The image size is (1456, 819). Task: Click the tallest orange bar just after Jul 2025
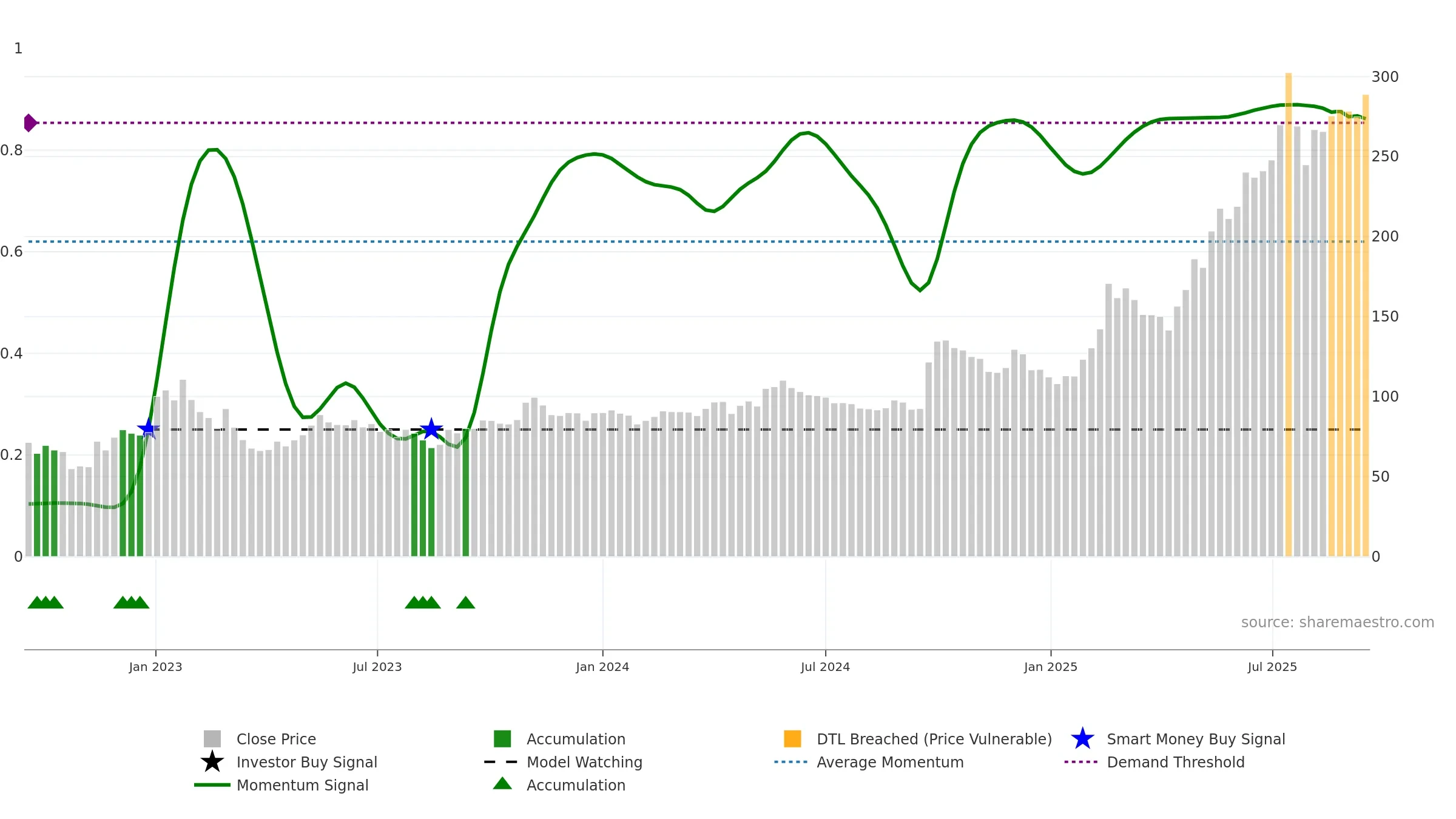[x=1289, y=314]
